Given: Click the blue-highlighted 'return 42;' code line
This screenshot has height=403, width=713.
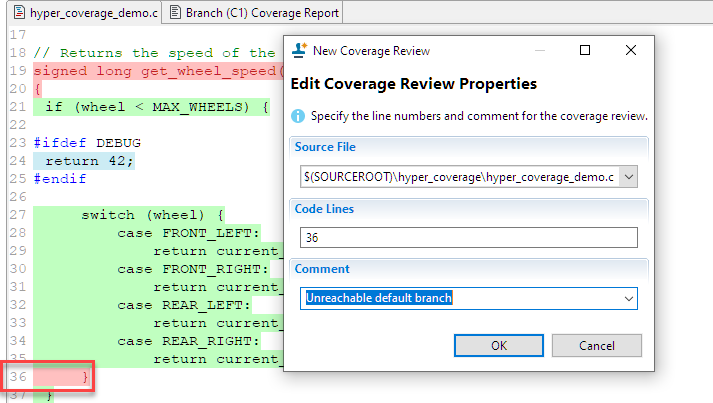Looking at the screenshot, I should click(89, 160).
